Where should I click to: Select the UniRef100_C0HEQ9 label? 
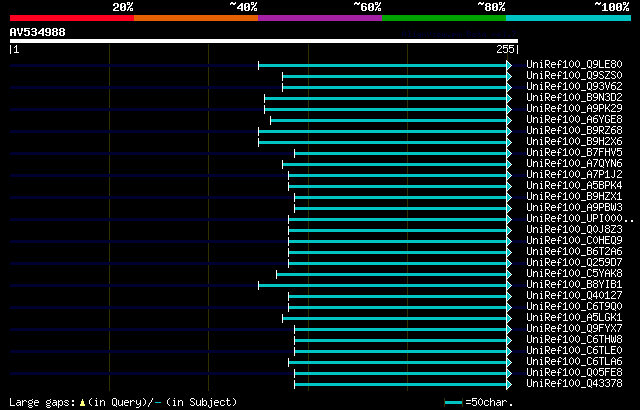(x=574, y=241)
